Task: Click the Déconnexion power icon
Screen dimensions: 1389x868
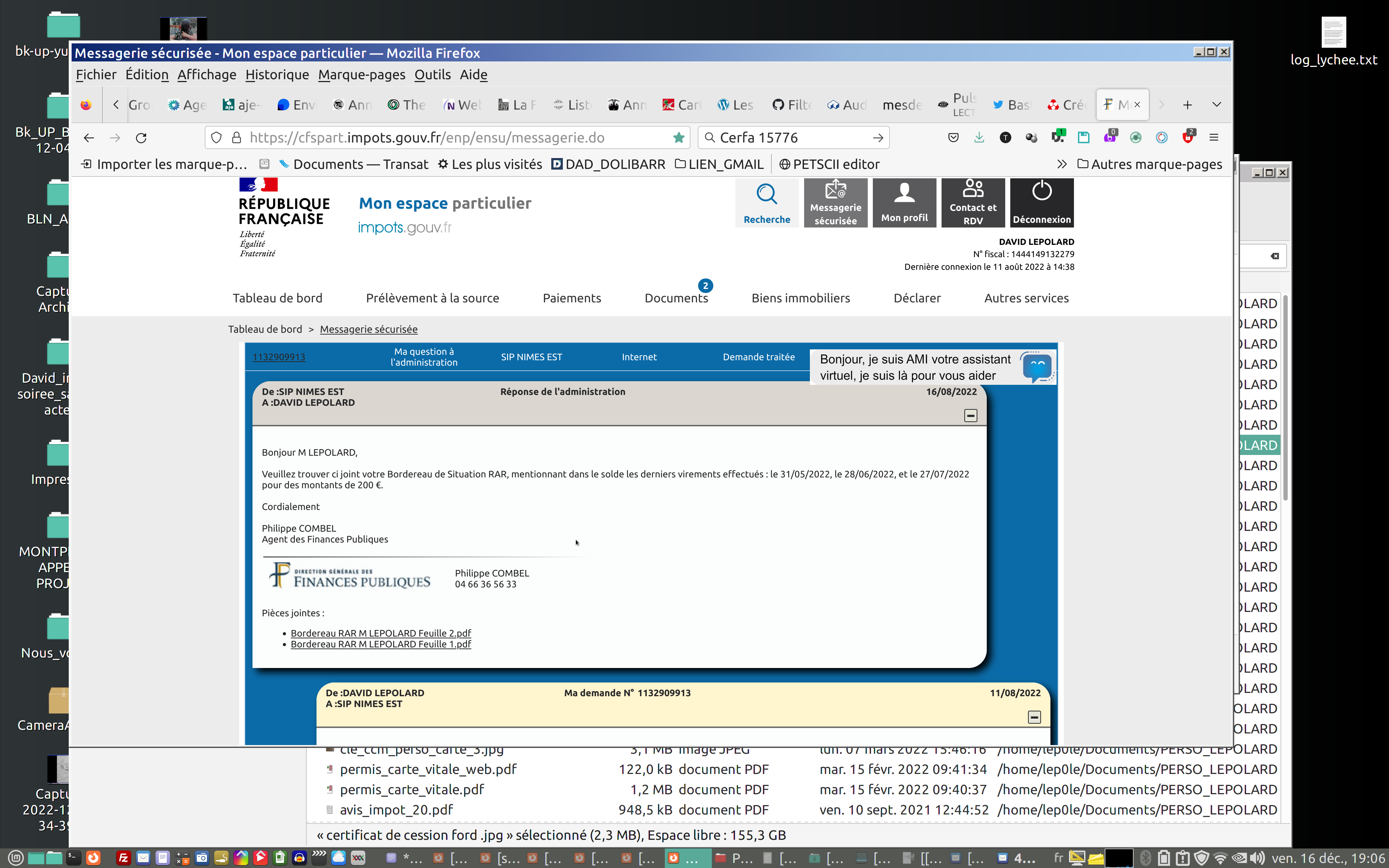Action: point(1041,192)
